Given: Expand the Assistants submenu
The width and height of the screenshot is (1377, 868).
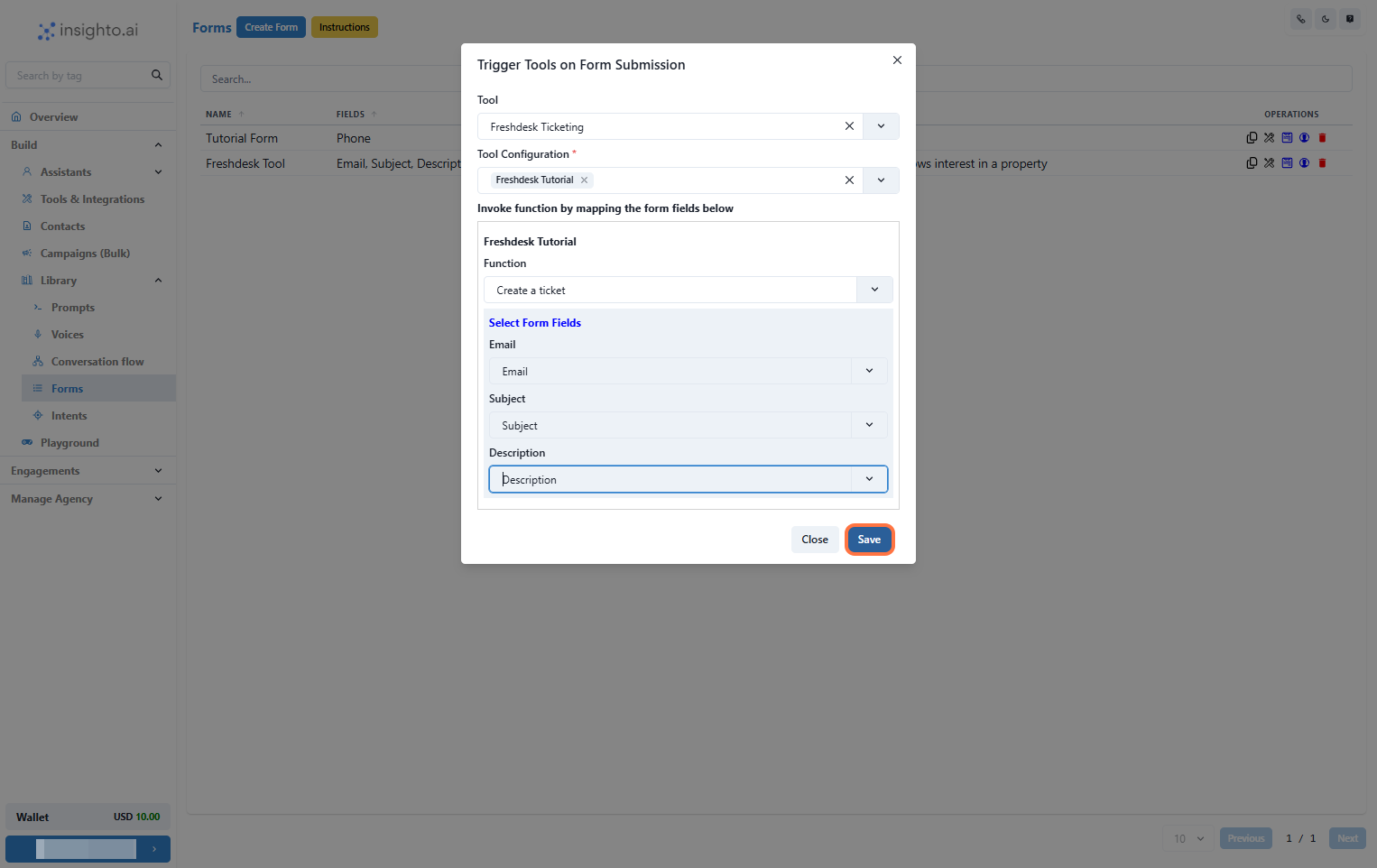Looking at the screenshot, I should [159, 172].
